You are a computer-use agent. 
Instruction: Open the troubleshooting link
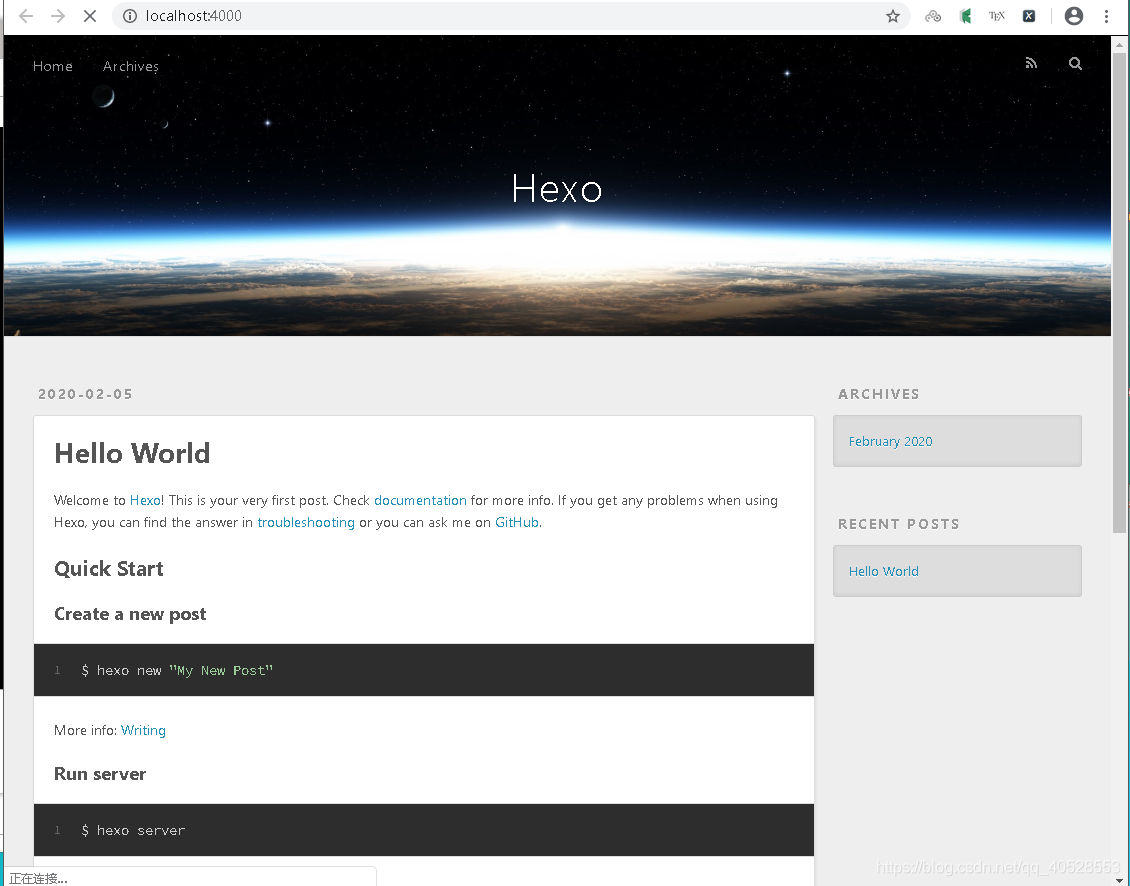306,522
